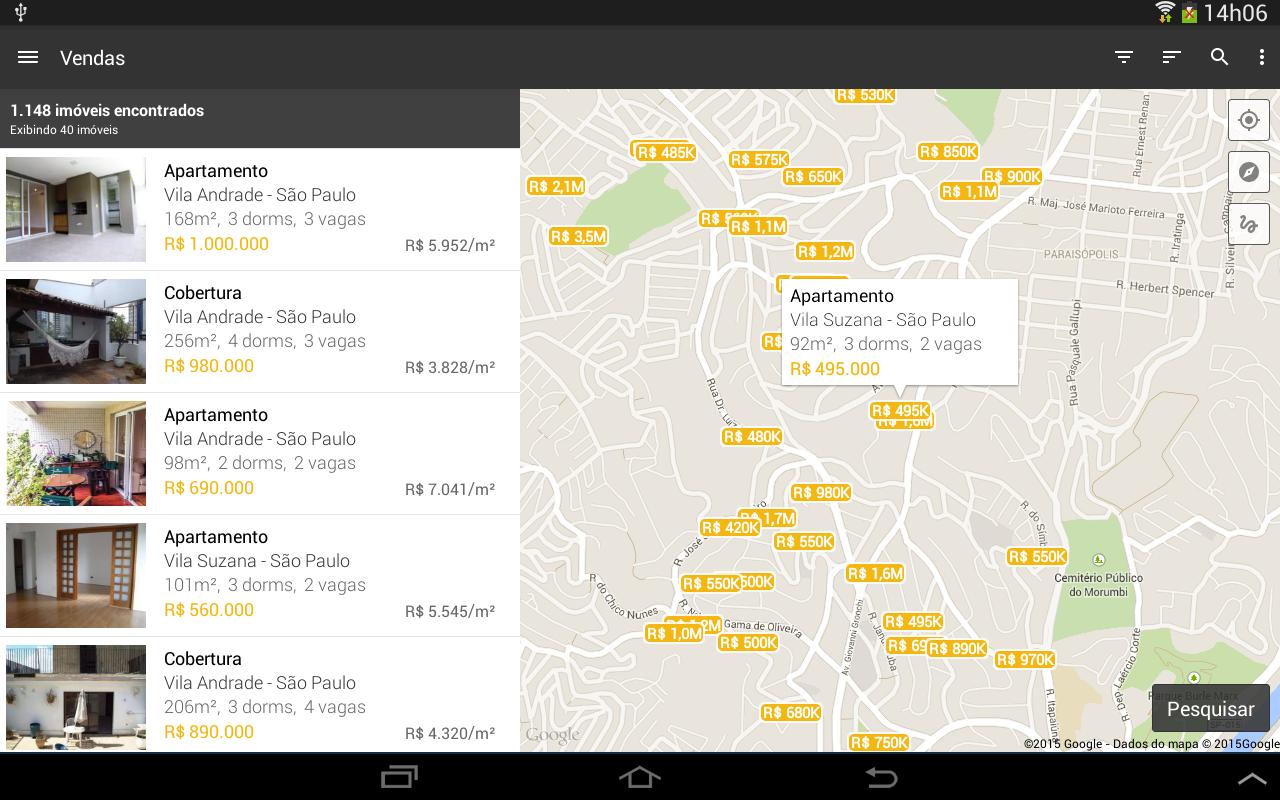Open the overflow three-dot menu
This screenshot has width=1280, height=800.
[1262, 58]
